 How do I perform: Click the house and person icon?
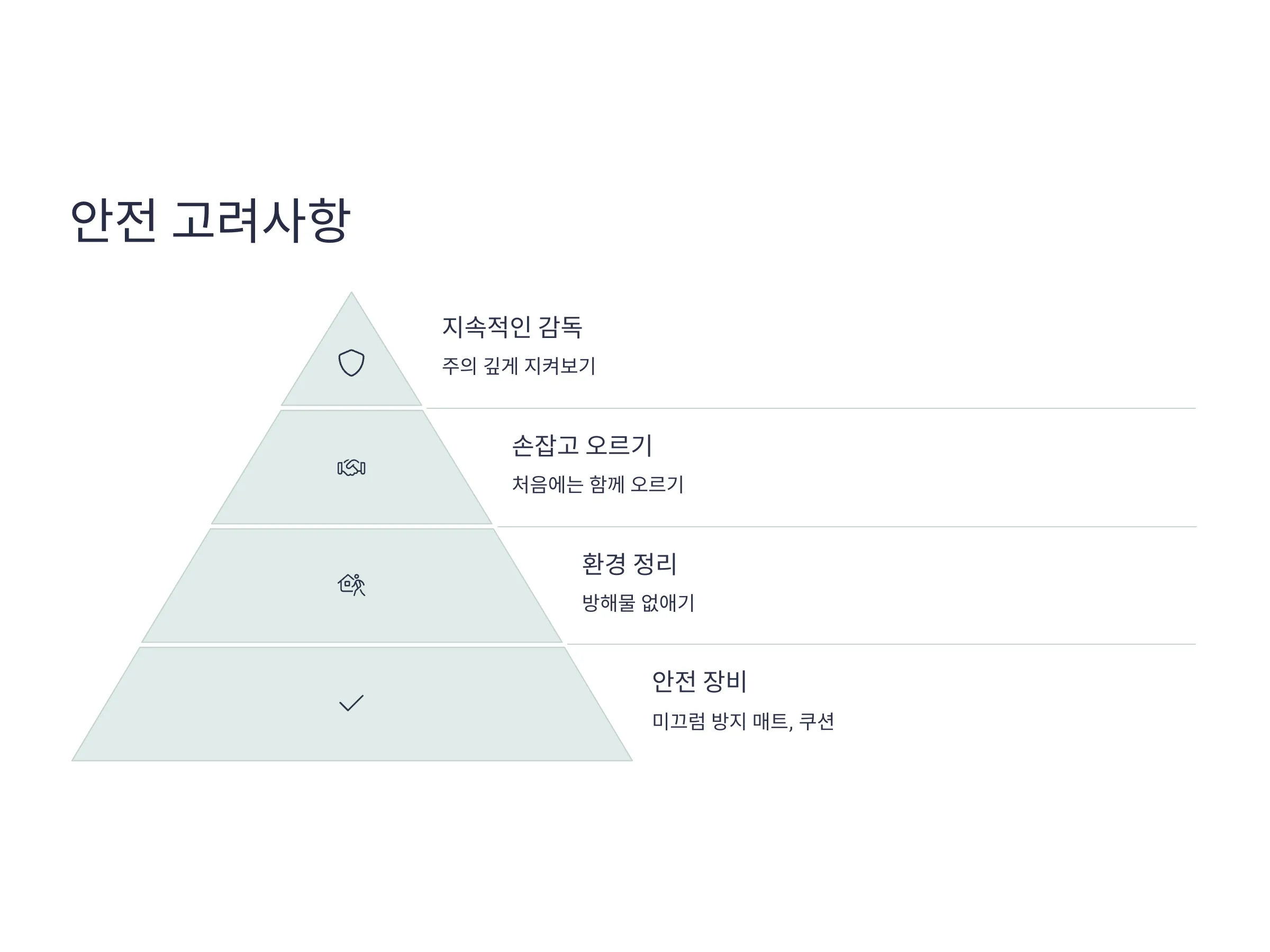point(351,585)
